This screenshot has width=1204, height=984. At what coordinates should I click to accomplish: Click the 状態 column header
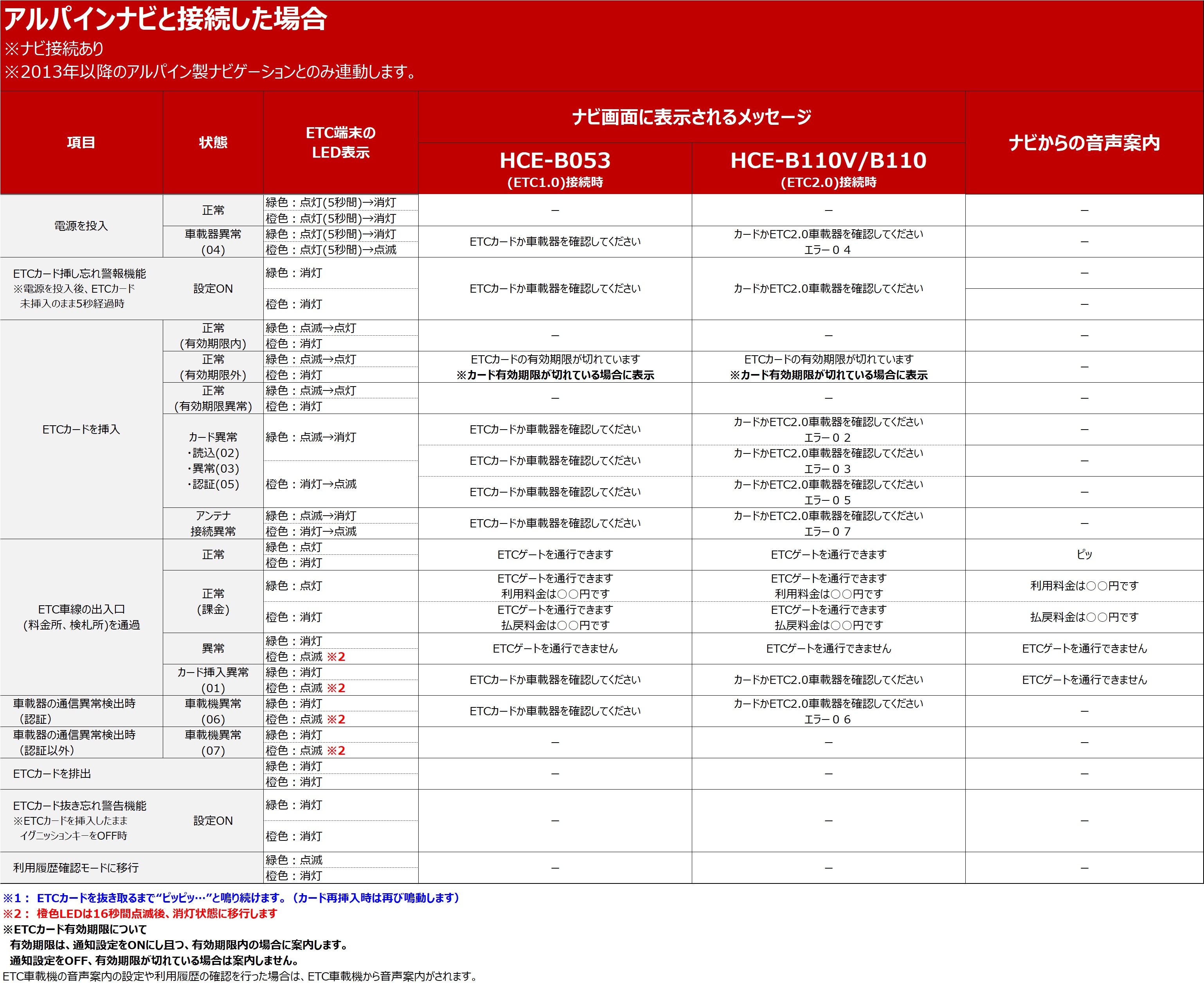213,143
